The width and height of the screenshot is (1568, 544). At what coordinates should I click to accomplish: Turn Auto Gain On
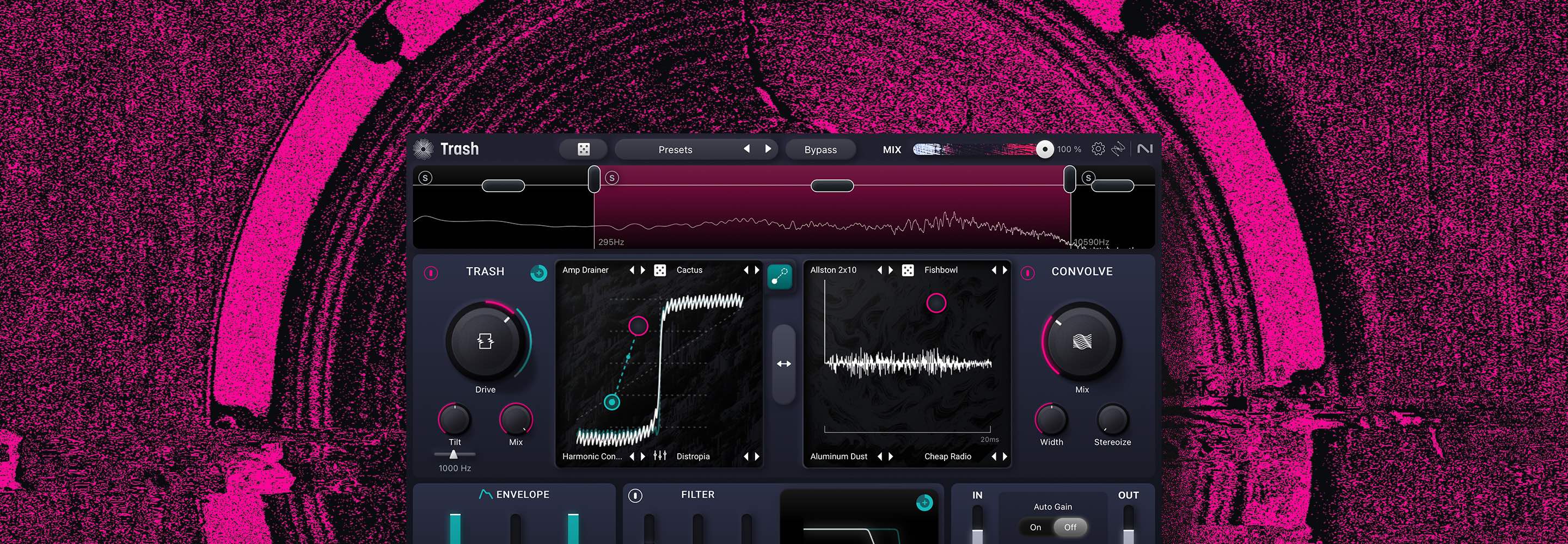[x=1036, y=527]
